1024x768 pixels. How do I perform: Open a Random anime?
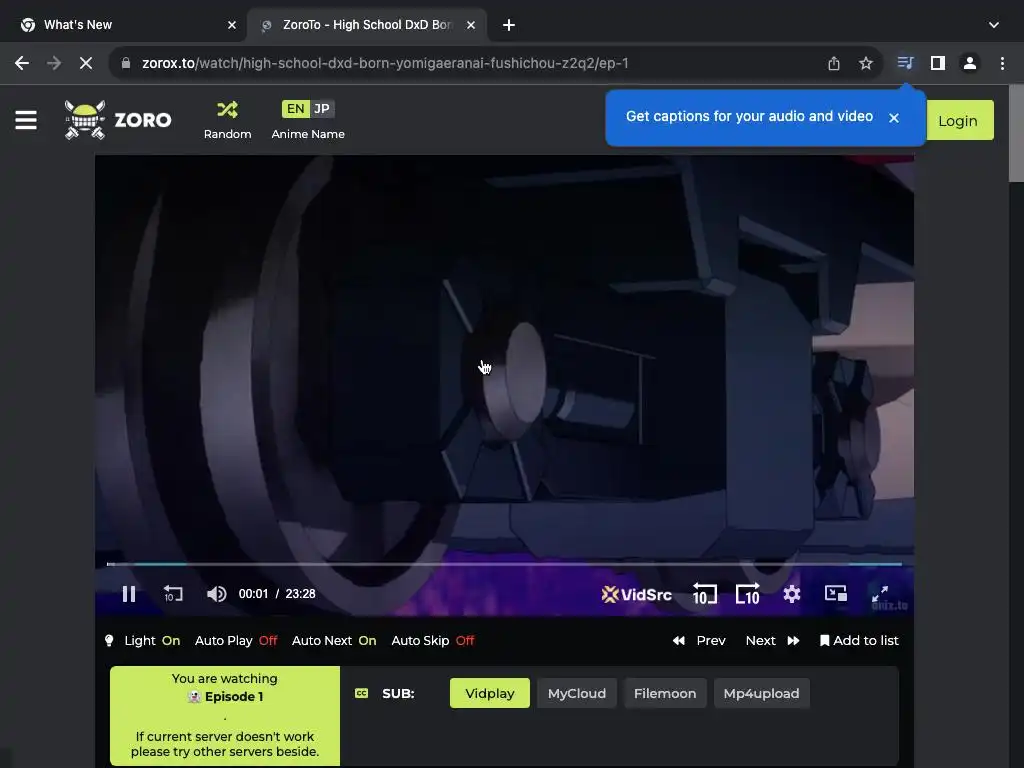(x=227, y=120)
